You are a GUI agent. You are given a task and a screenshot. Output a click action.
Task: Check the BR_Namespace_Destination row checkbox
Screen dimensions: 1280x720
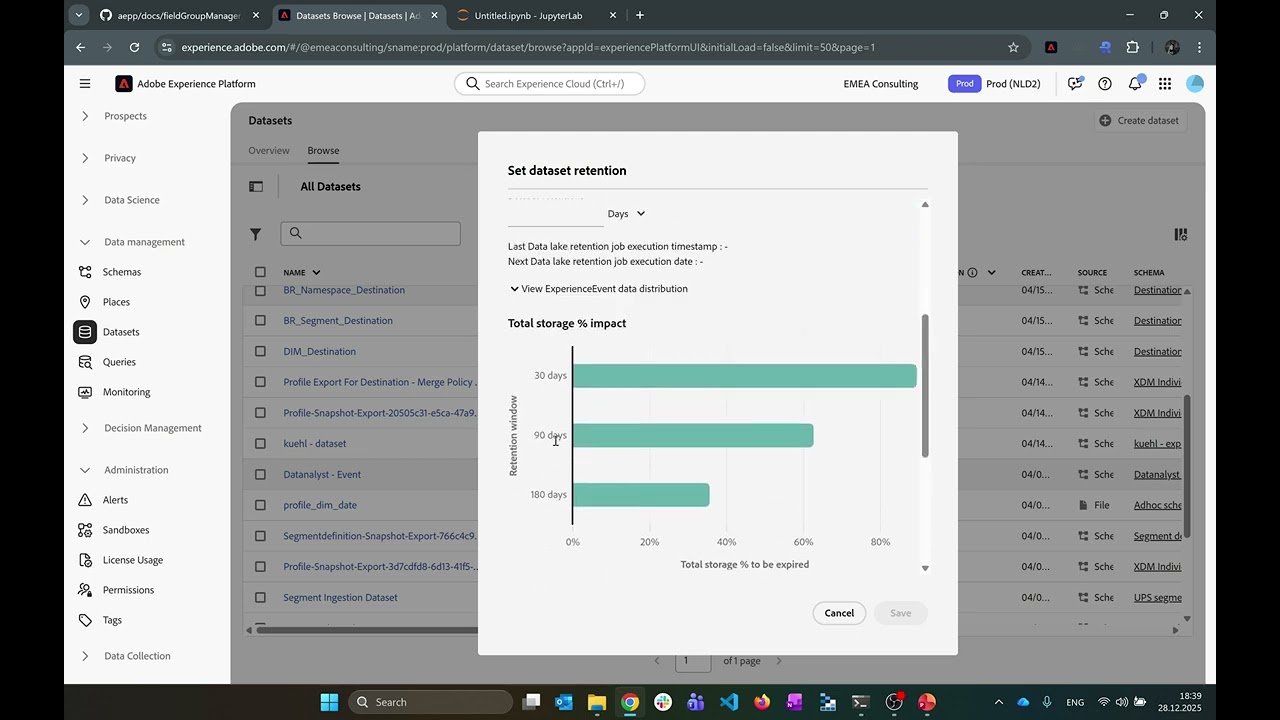[260, 290]
